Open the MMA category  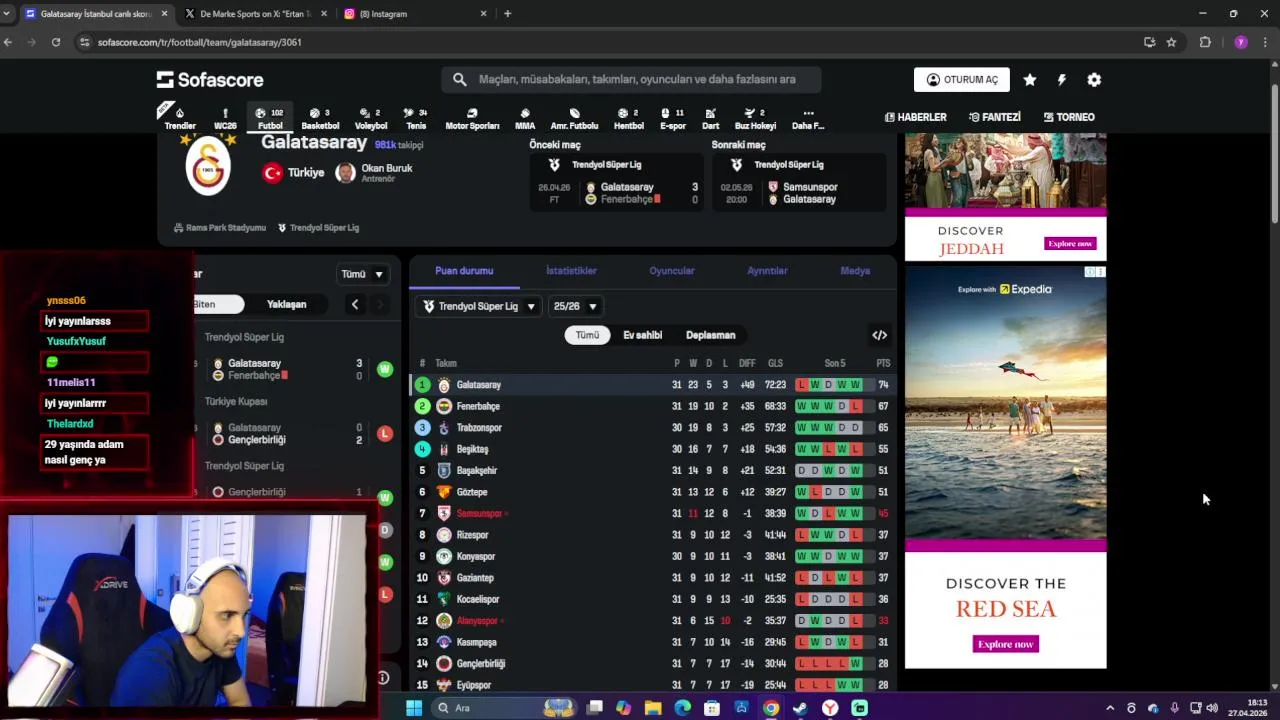525,118
